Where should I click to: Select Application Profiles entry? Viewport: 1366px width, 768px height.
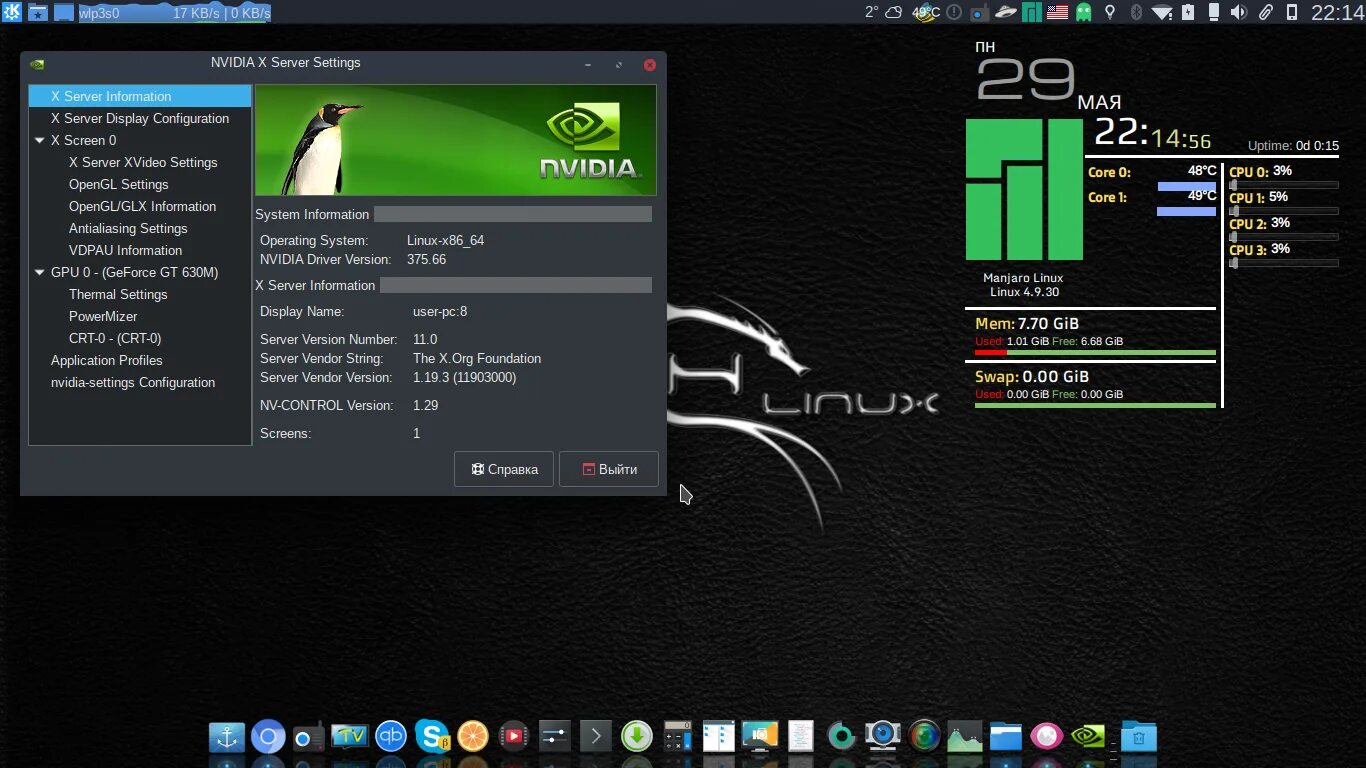pos(107,360)
